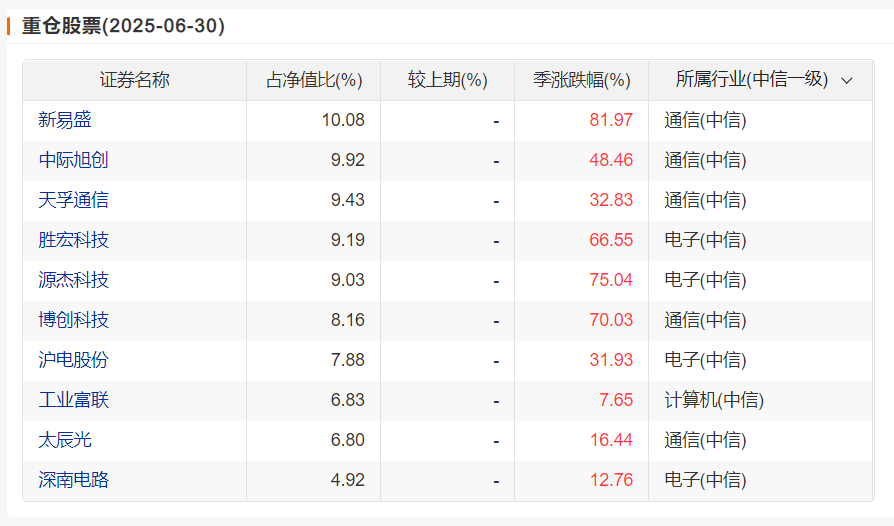Select the 16.44 quarterly change value
The image size is (894, 526).
611,439
